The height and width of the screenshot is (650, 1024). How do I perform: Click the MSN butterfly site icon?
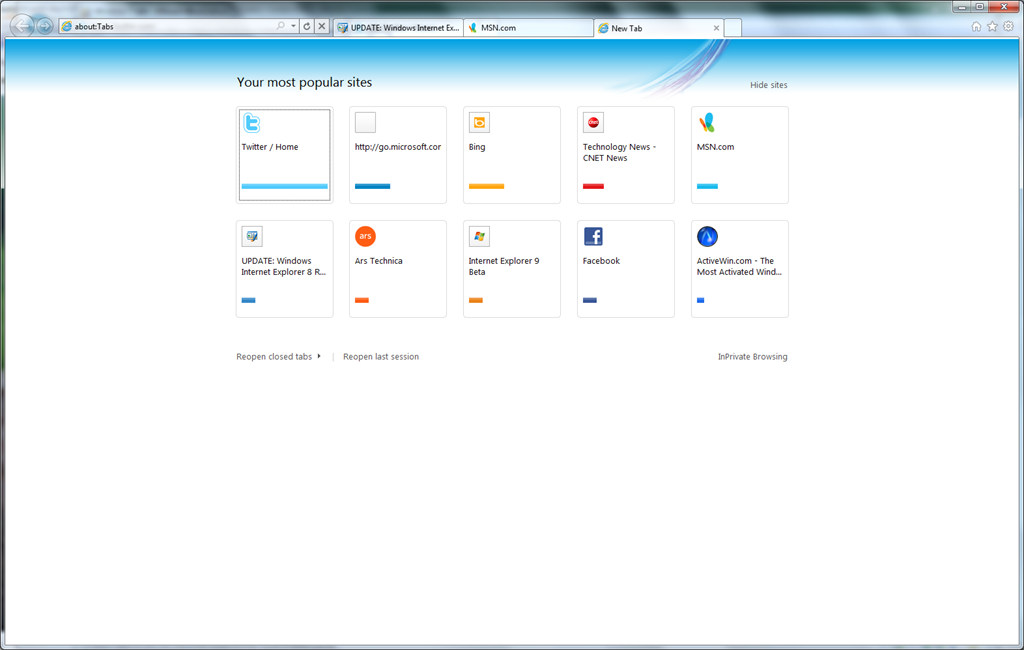coord(707,123)
